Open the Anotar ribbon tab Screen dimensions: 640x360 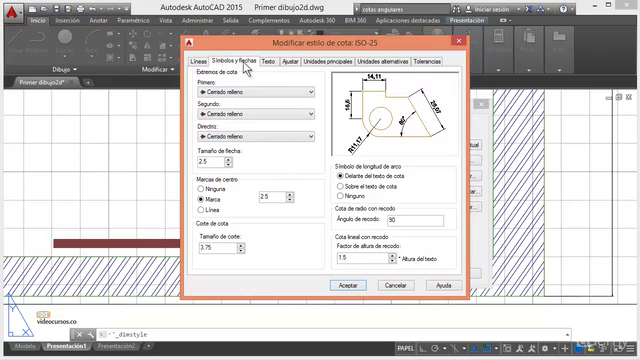click(x=98, y=20)
